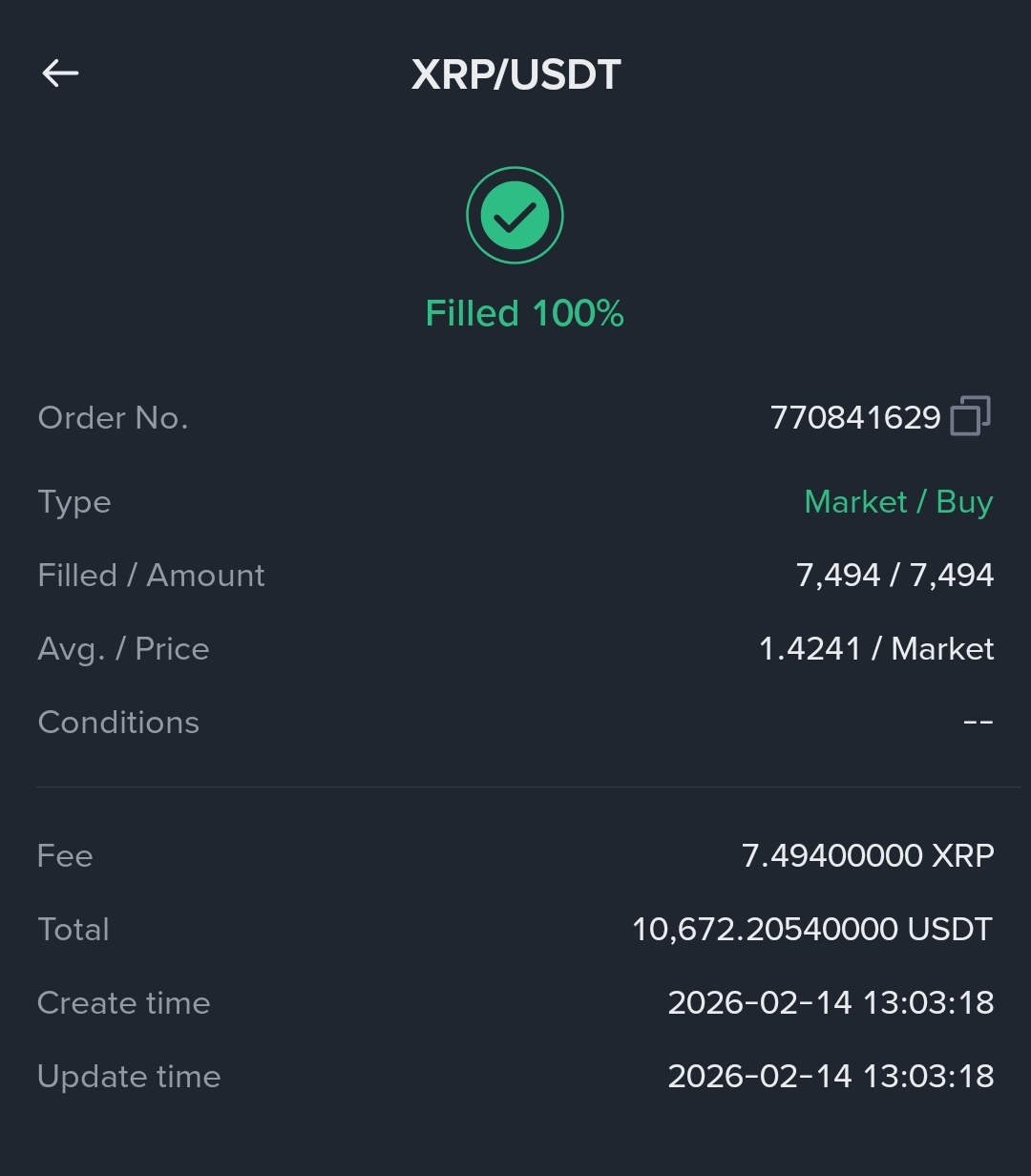
Task: Tap the Market / Buy type value
Action: click(x=898, y=502)
